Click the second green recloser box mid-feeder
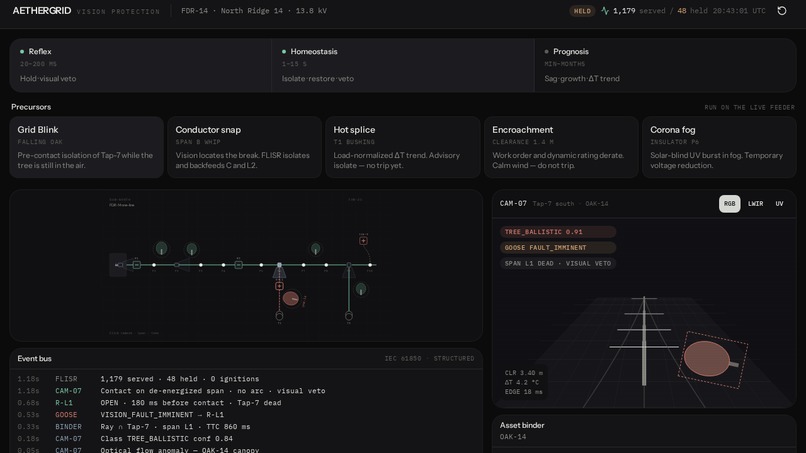The image size is (806, 453). 239,265
